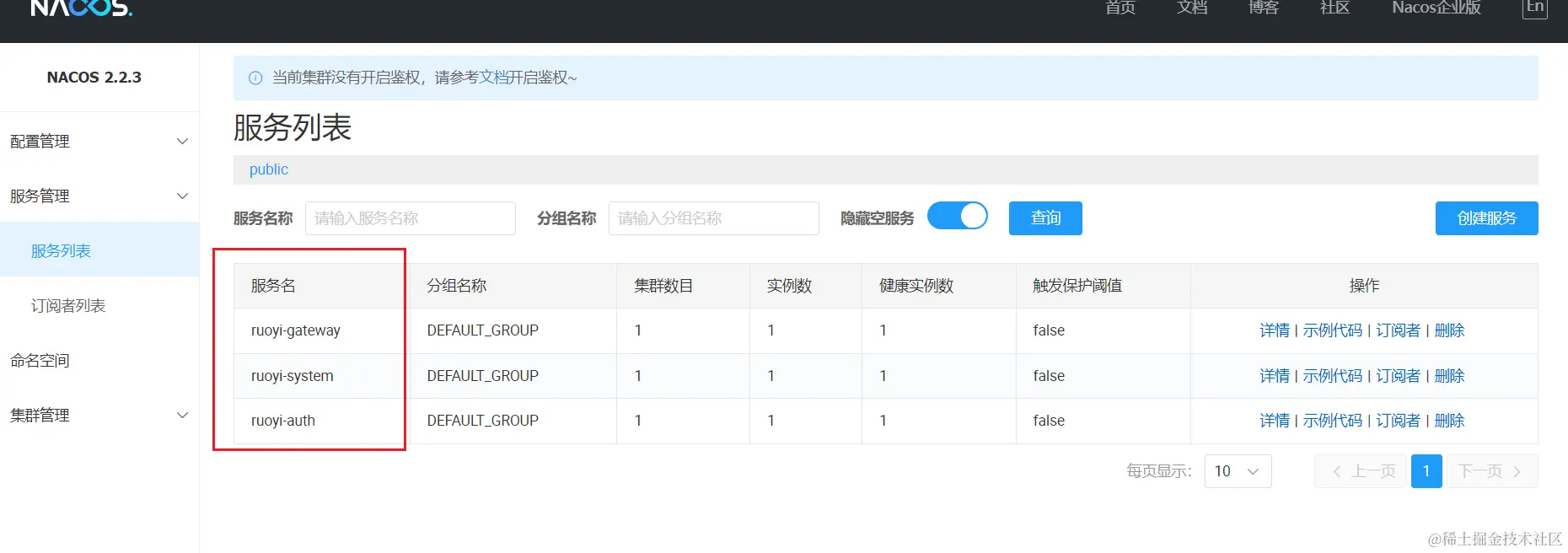
Task: Open the page size dropdown showing 10
Action: click(x=1238, y=471)
